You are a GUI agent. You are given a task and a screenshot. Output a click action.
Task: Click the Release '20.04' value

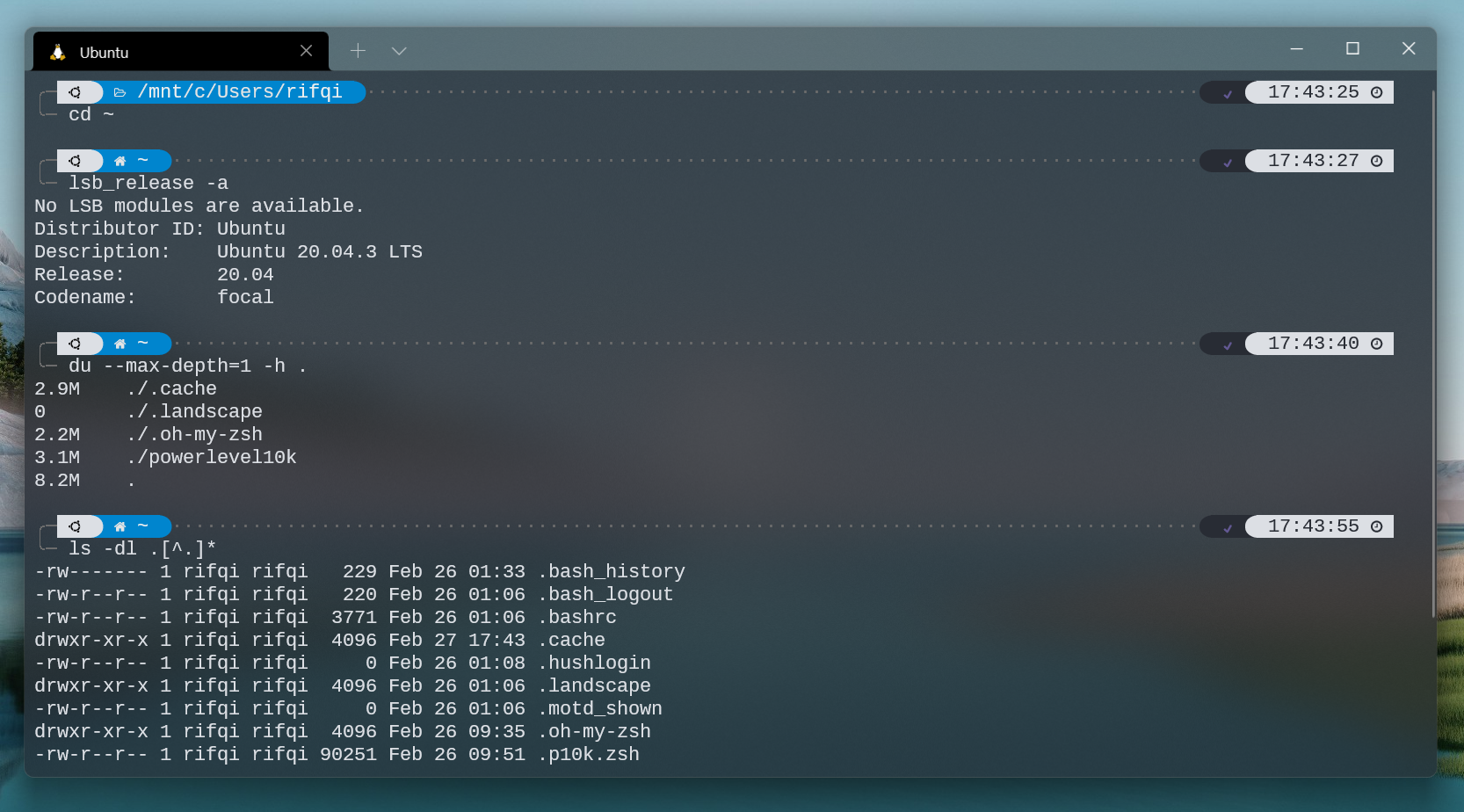point(245,274)
